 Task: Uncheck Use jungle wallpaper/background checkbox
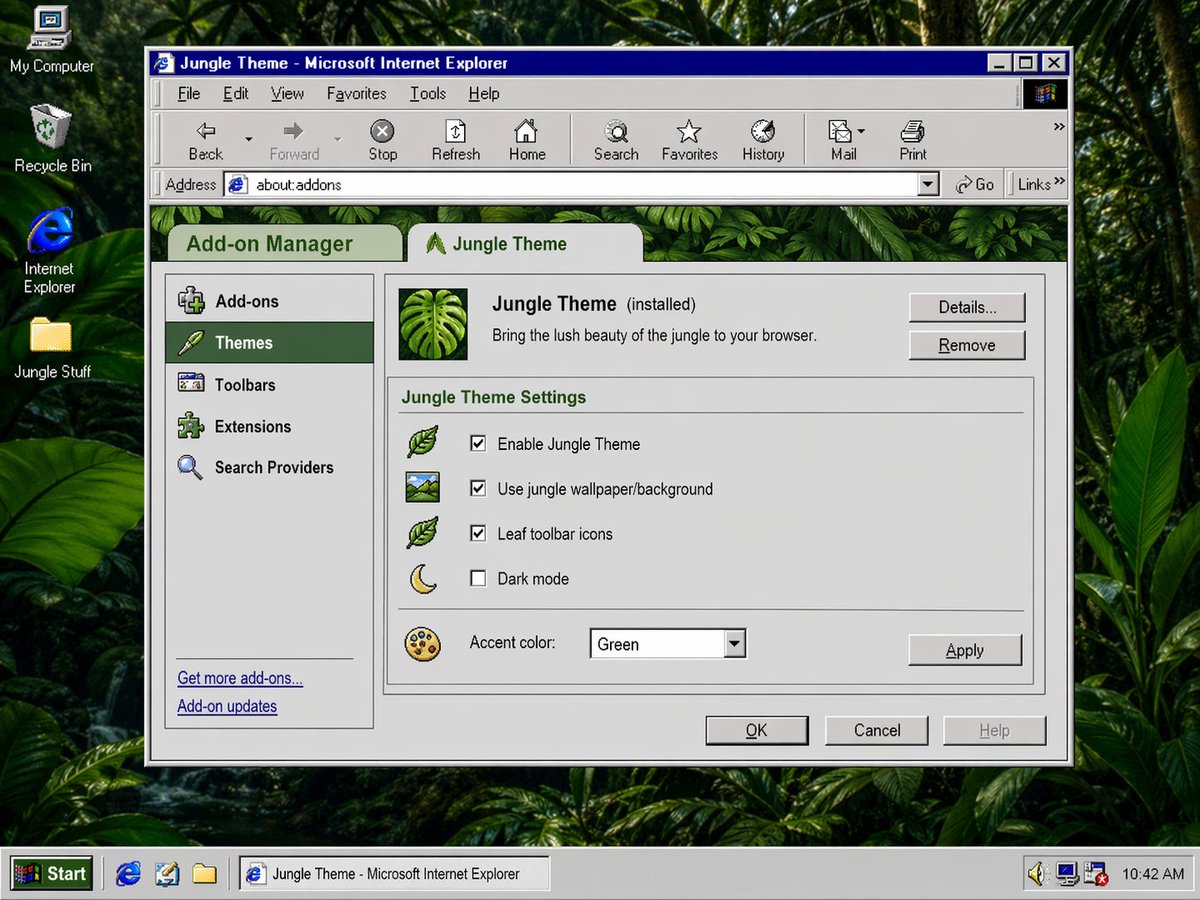tap(478, 488)
